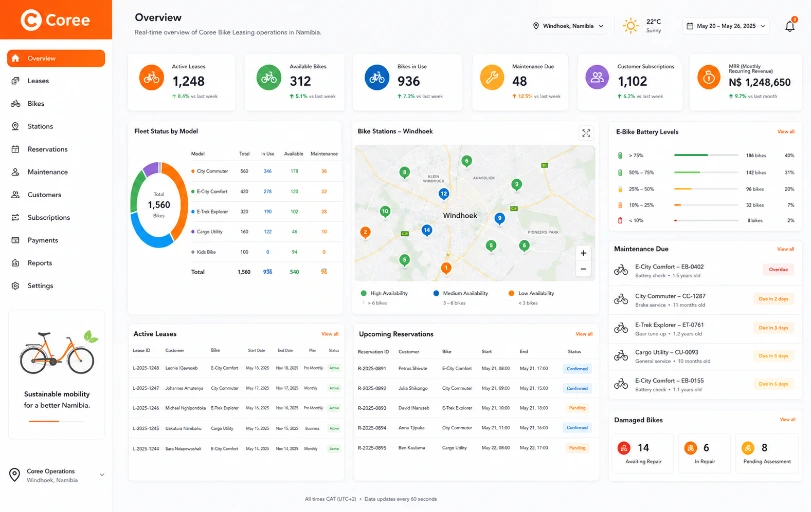Zoom in on the Windhoek map
811x512 pixels.
[583, 253]
